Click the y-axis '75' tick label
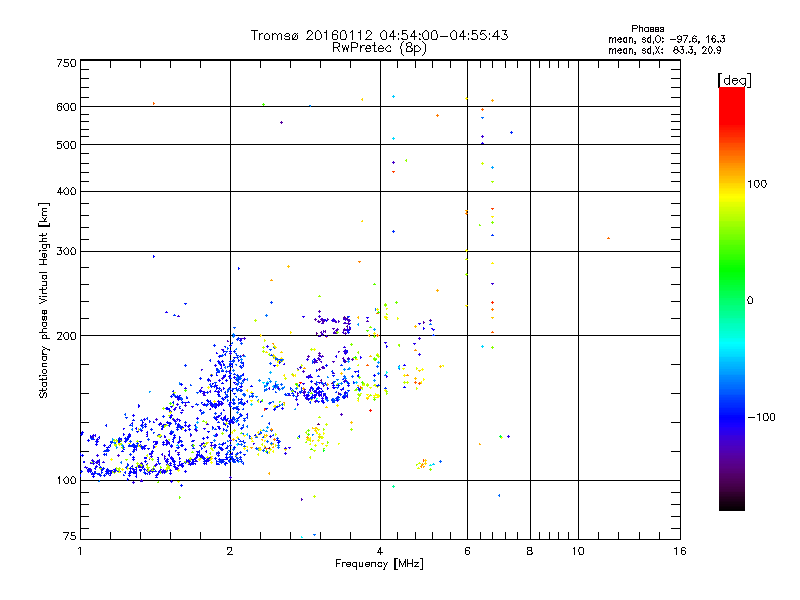The image size is (800, 600). 70,536
